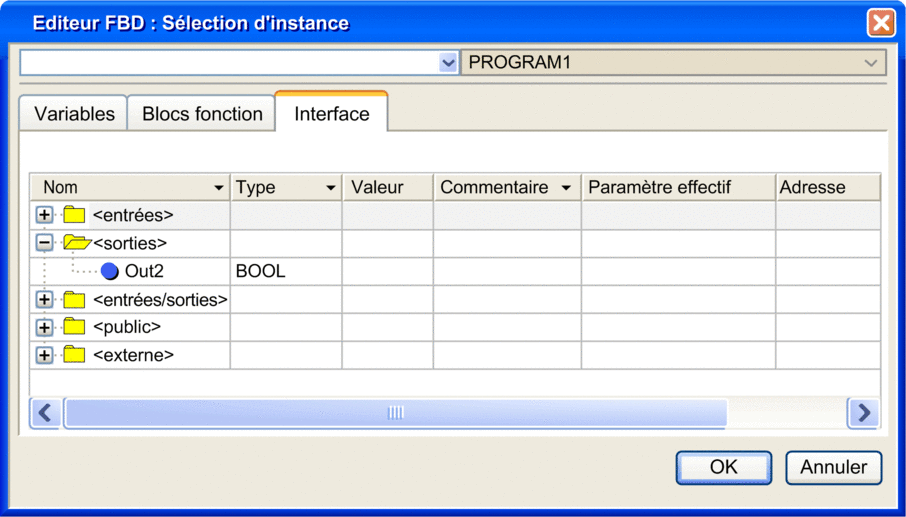Open the instance name dropdown arrow
The image size is (906, 517).
pos(447,63)
